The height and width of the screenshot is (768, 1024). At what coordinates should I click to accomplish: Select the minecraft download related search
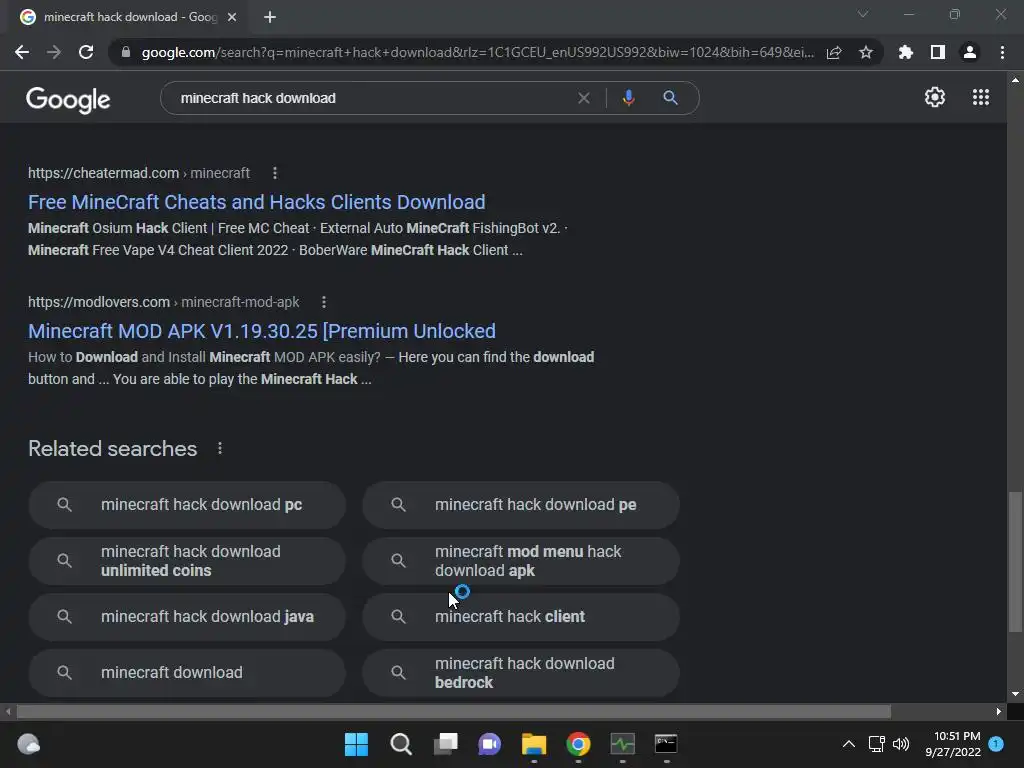click(187, 673)
